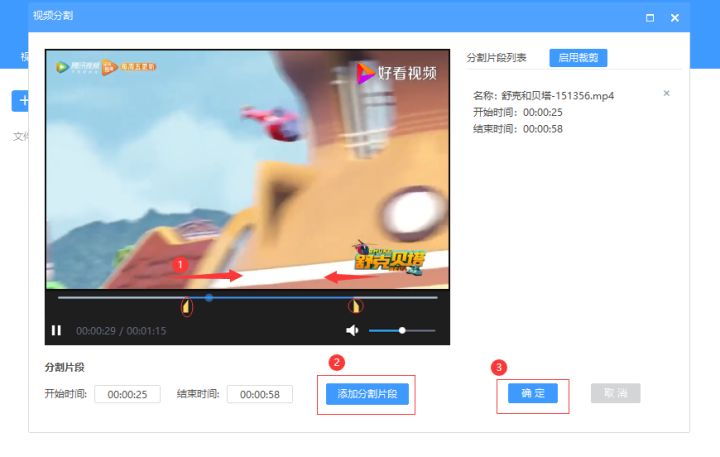Click the 开始时间 input field
This screenshot has width=720, height=457.
pyautogui.click(x=127, y=394)
